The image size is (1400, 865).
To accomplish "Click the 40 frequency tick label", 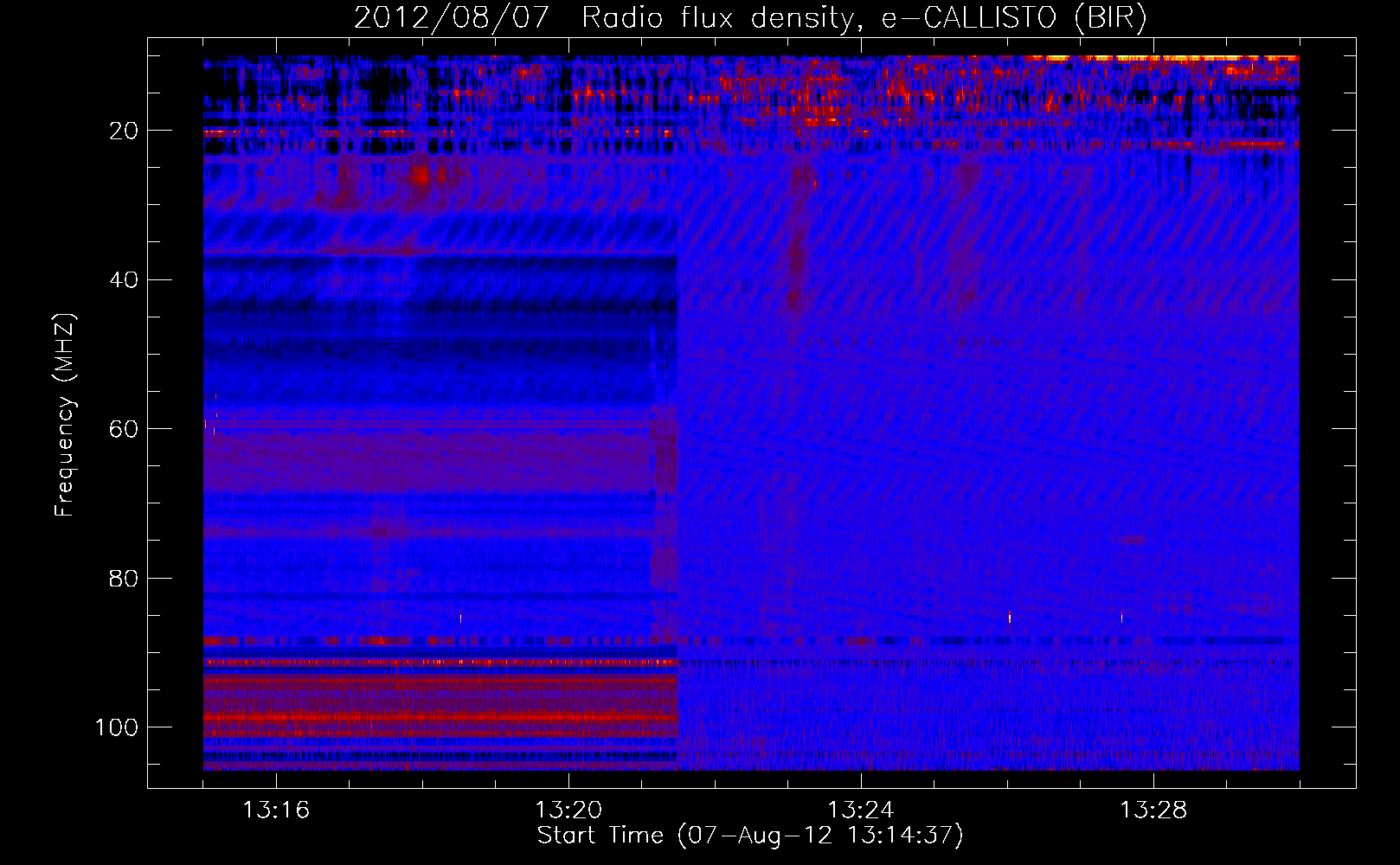I will (125, 280).
